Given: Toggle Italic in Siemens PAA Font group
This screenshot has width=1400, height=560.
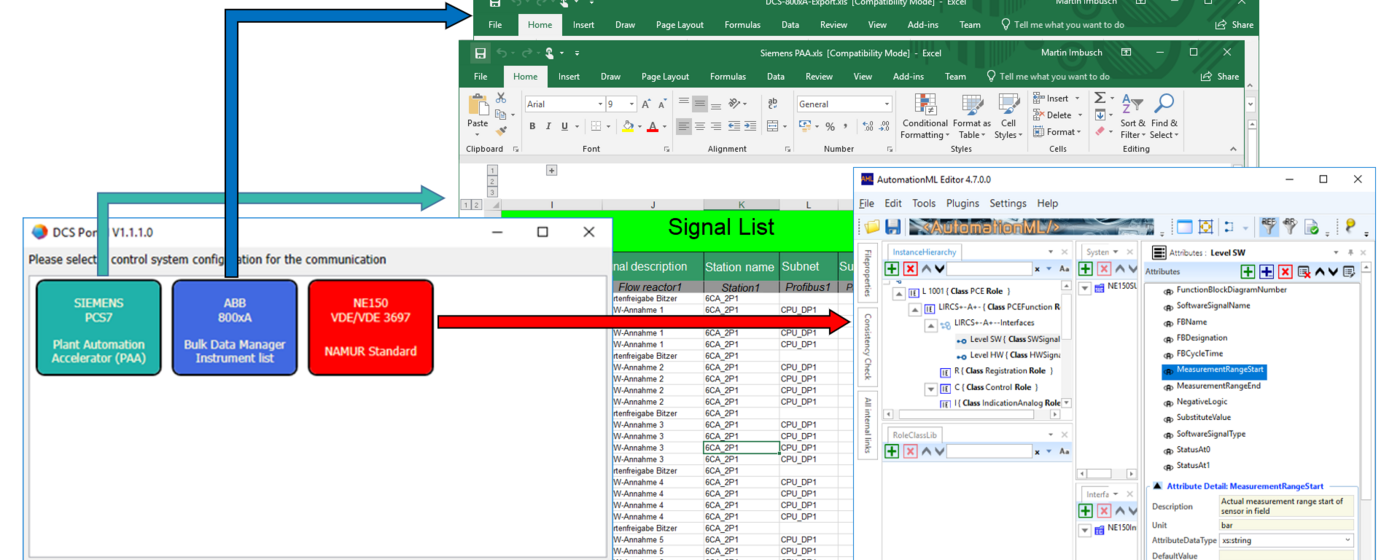Looking at the screenshot, I should pyautogui.click(x=548, y=127).
